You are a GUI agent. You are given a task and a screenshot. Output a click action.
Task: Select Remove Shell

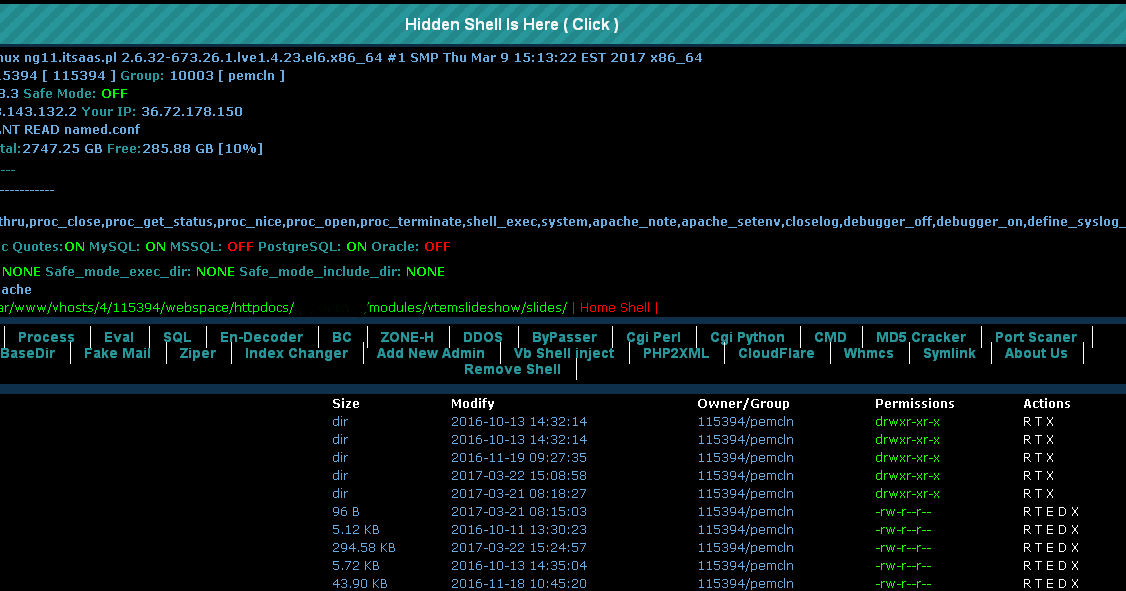(512, 369)
